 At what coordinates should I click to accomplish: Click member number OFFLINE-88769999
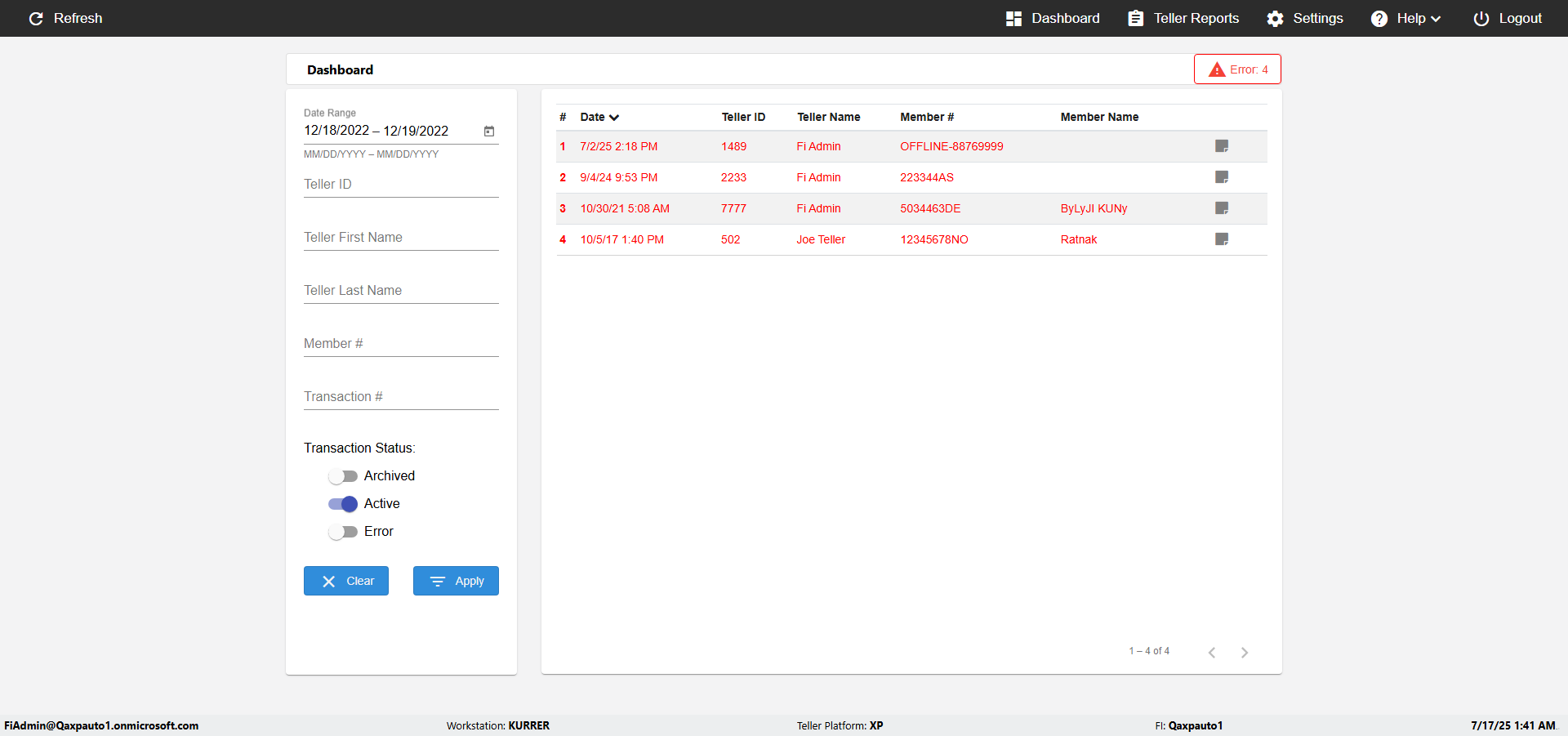pos(951,146)
